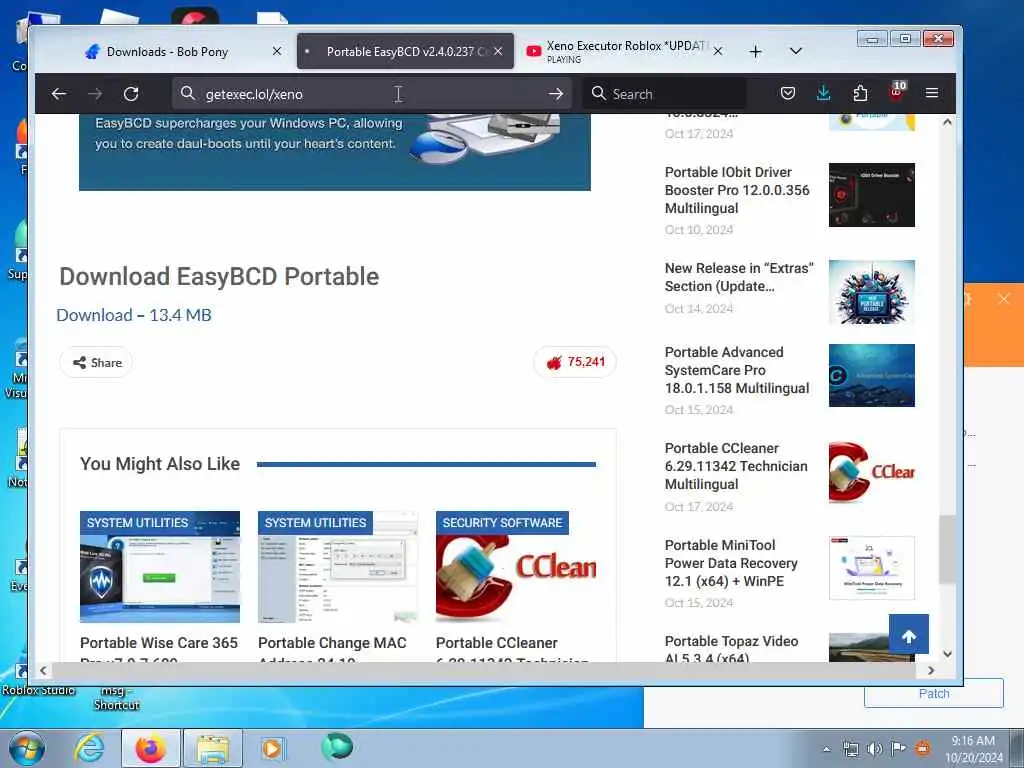Click the 75,241 likes counter

(575, 362)
